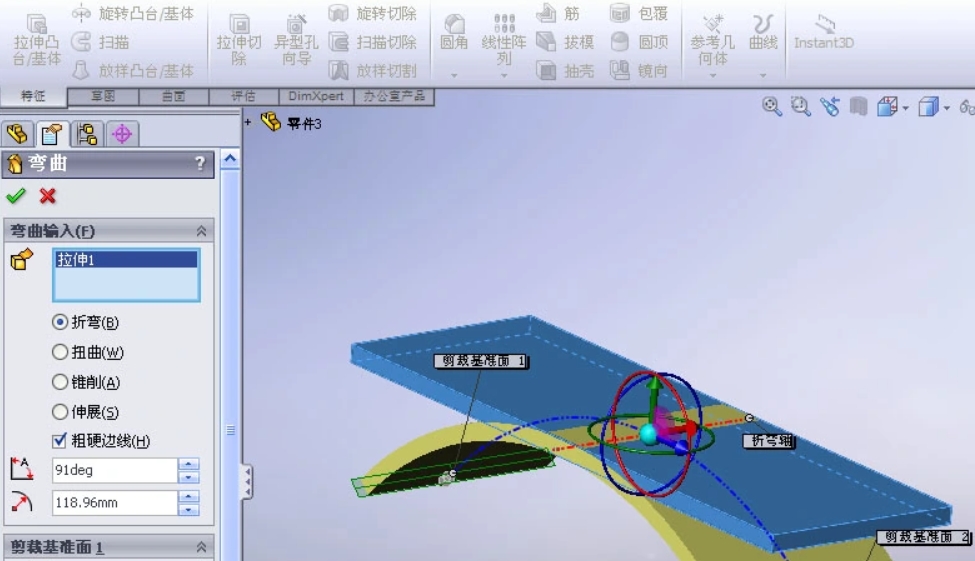Click Zoom to Fit view icon
975x561 pixels.
[x=772, y=106]
